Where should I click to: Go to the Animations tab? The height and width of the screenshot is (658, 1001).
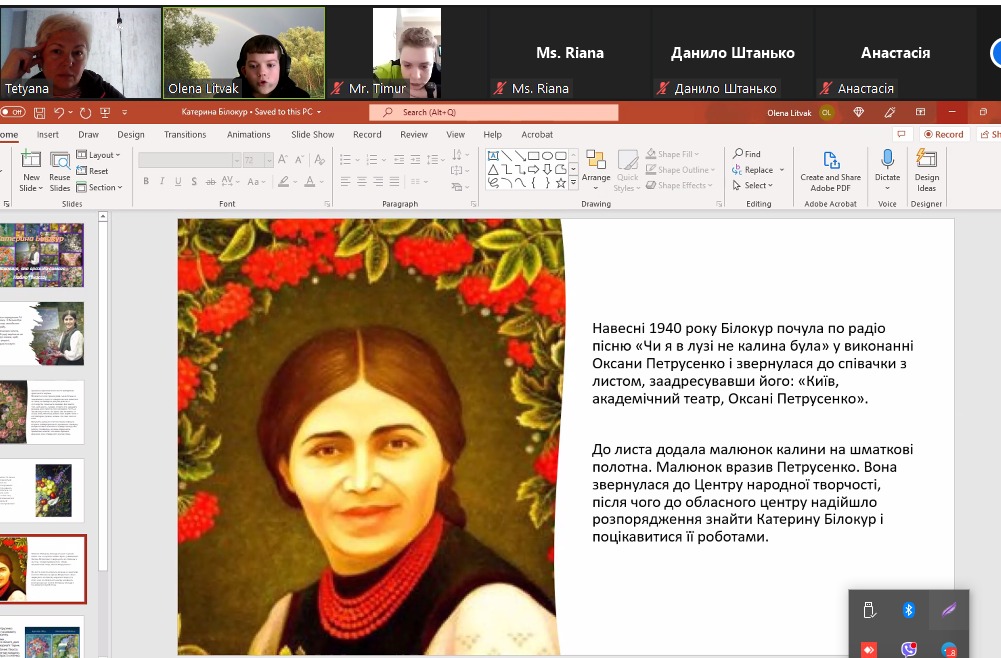248,135
